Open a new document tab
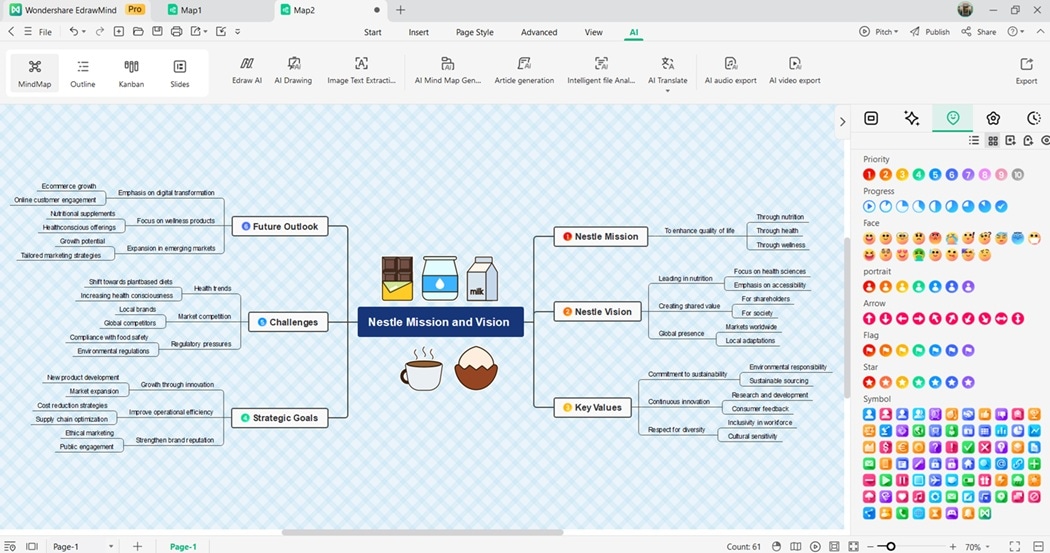Viewport: 1050px width, 553px height. pos(400,10)
